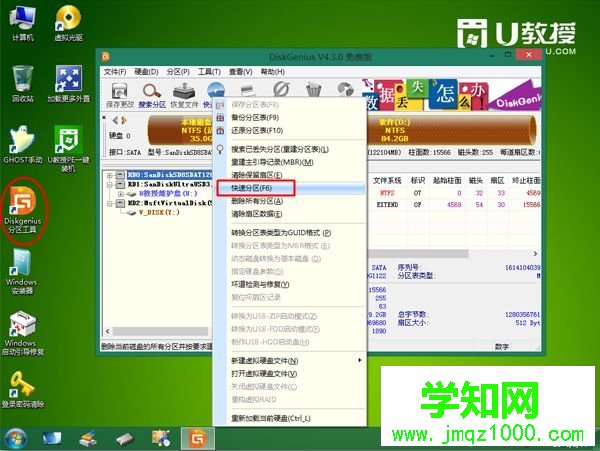Click the blue quick partition toolbar disc icon
Viewport: 600px width, 451px height.
(x=216, y=91)
